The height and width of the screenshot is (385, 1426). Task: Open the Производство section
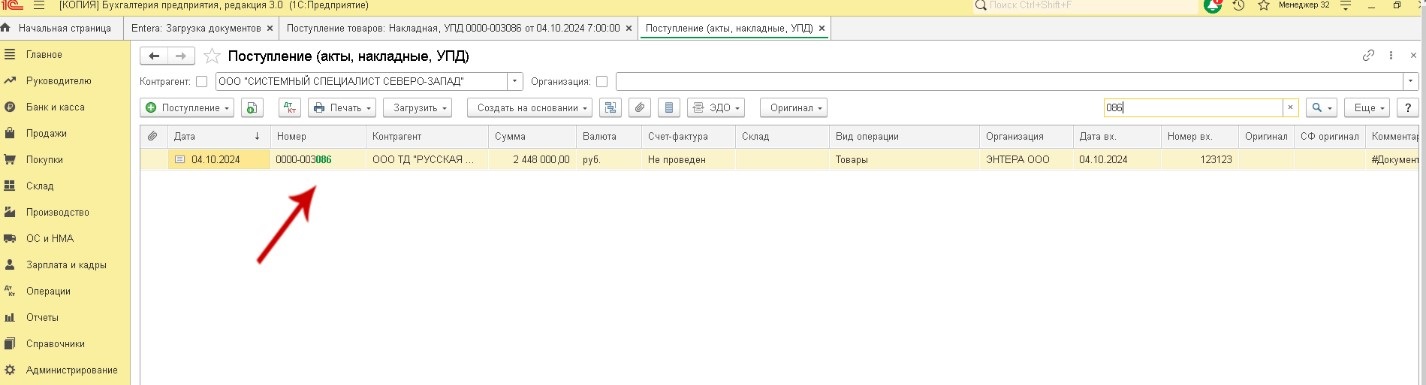coord(58,212)
